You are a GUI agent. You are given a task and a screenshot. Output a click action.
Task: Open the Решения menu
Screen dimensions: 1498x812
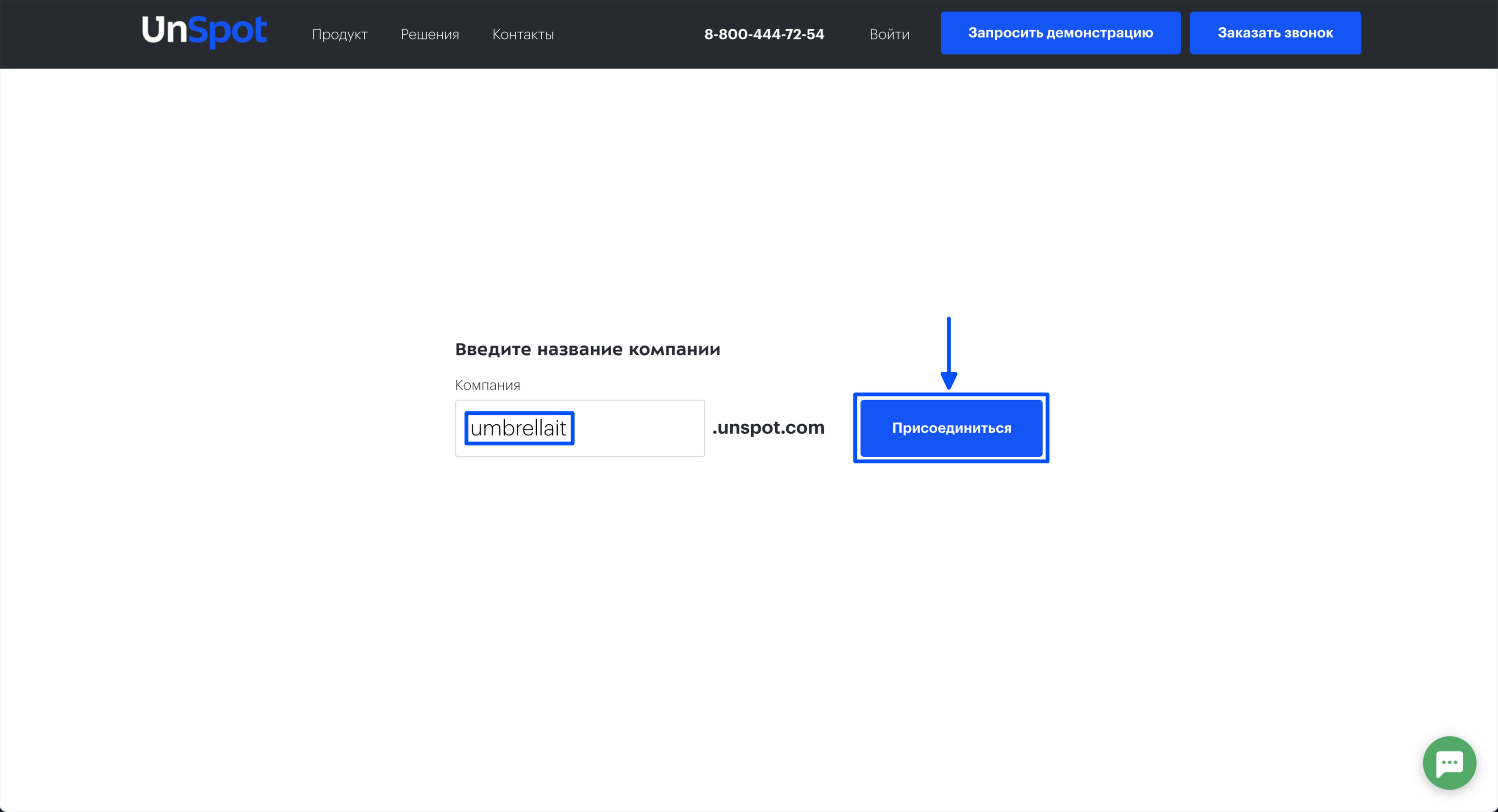pyautogui.click(x=430, y=34)
